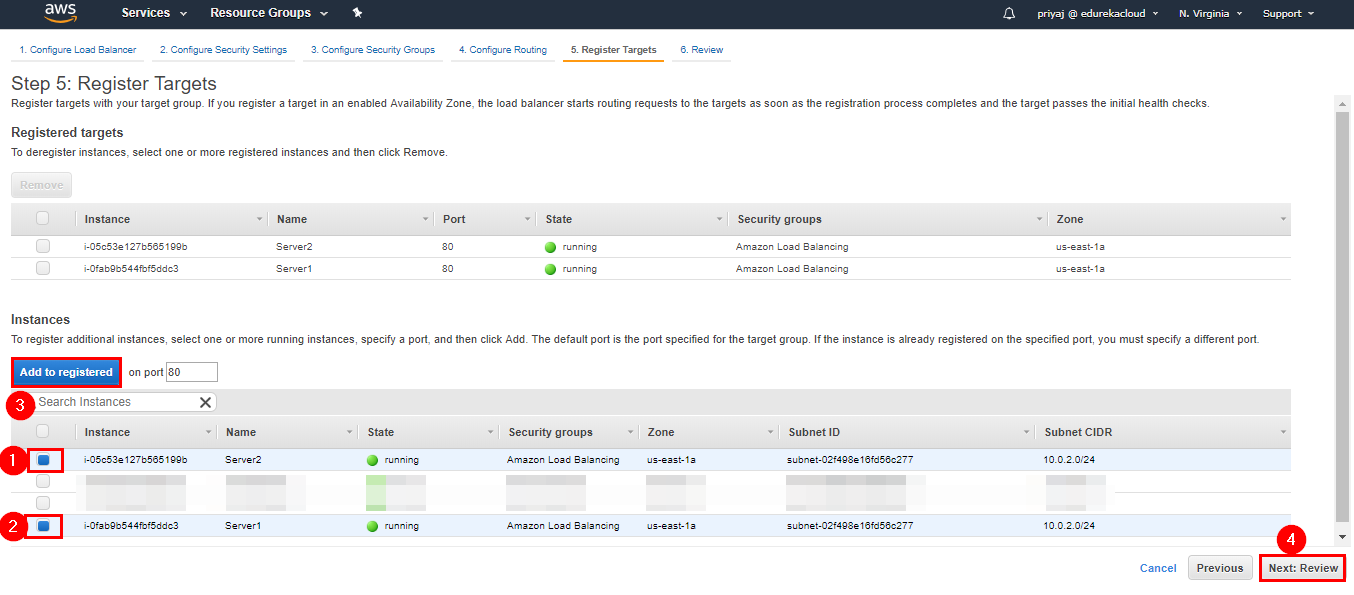
Task: Click the Add to registered button
Action: pyautogui.click(x=65, y=371)
